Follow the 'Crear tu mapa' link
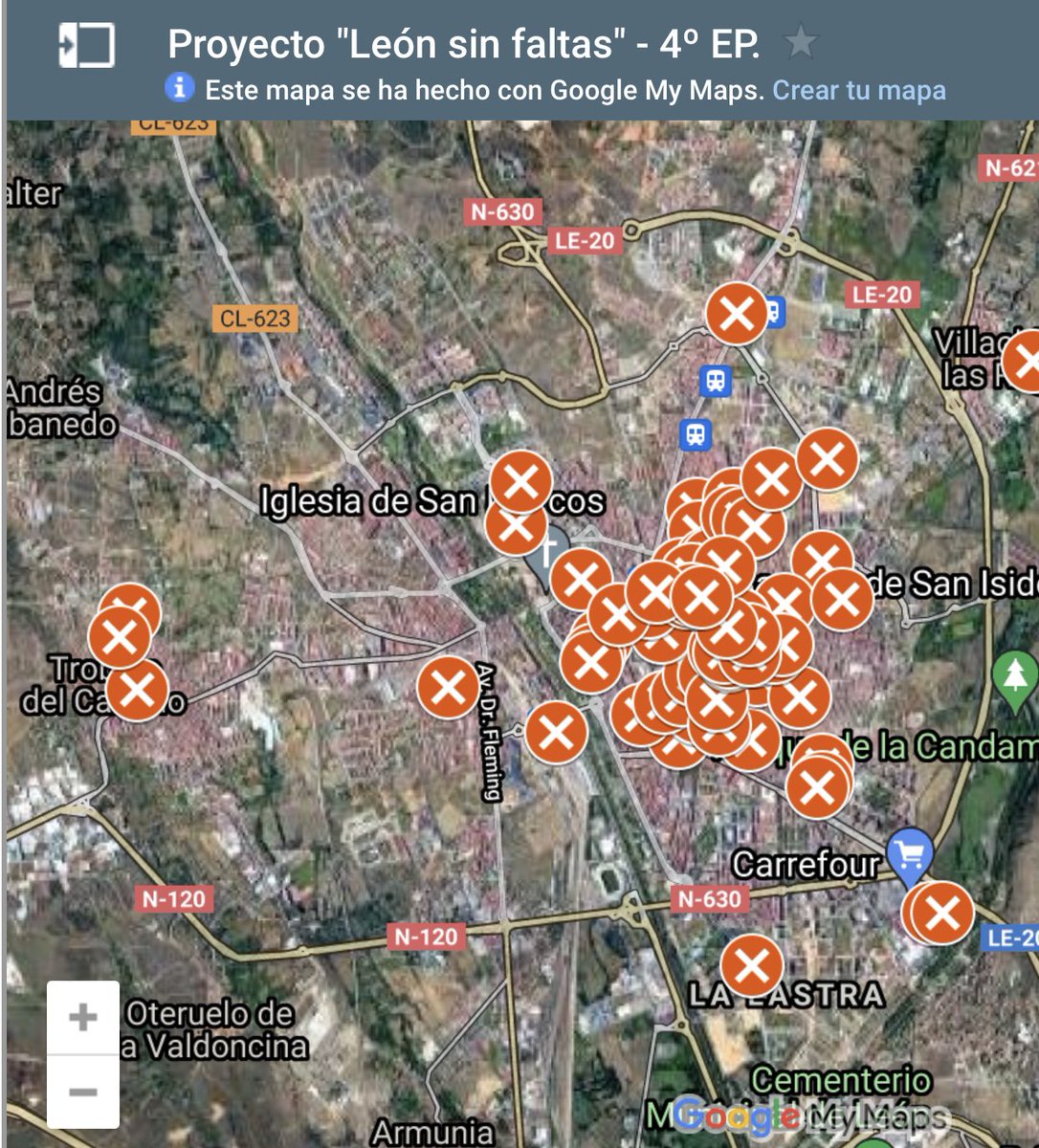The height and width of the screenshot is (1148, 1039). [859, 90]
